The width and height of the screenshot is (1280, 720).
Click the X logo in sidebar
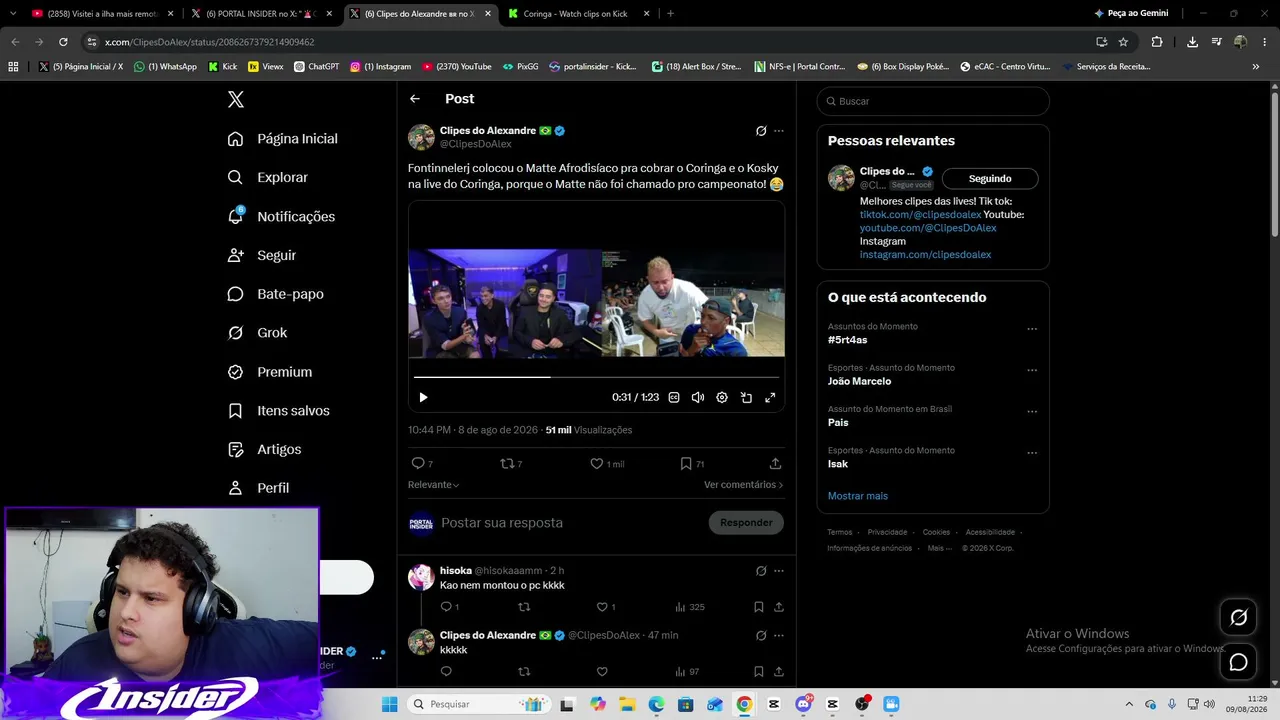click(236, 99)
